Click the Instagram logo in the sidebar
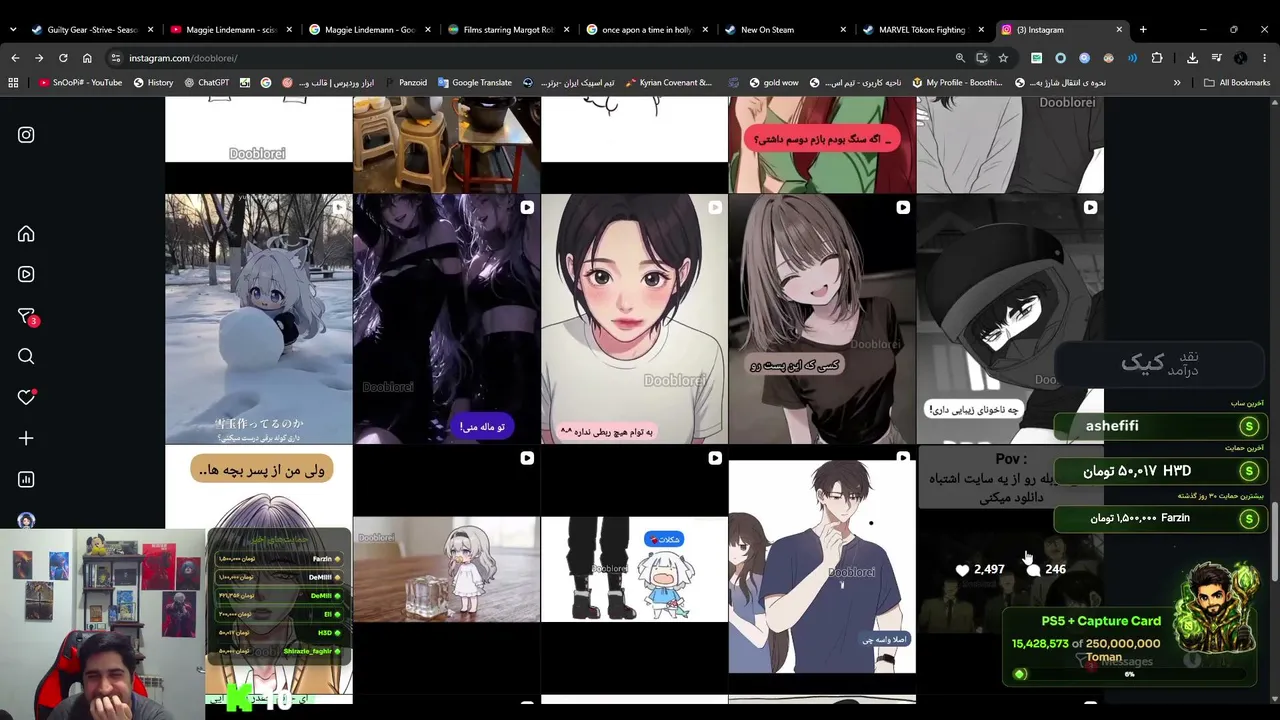The width and height of the screenshot is (1280, 720). coord(26,135)
